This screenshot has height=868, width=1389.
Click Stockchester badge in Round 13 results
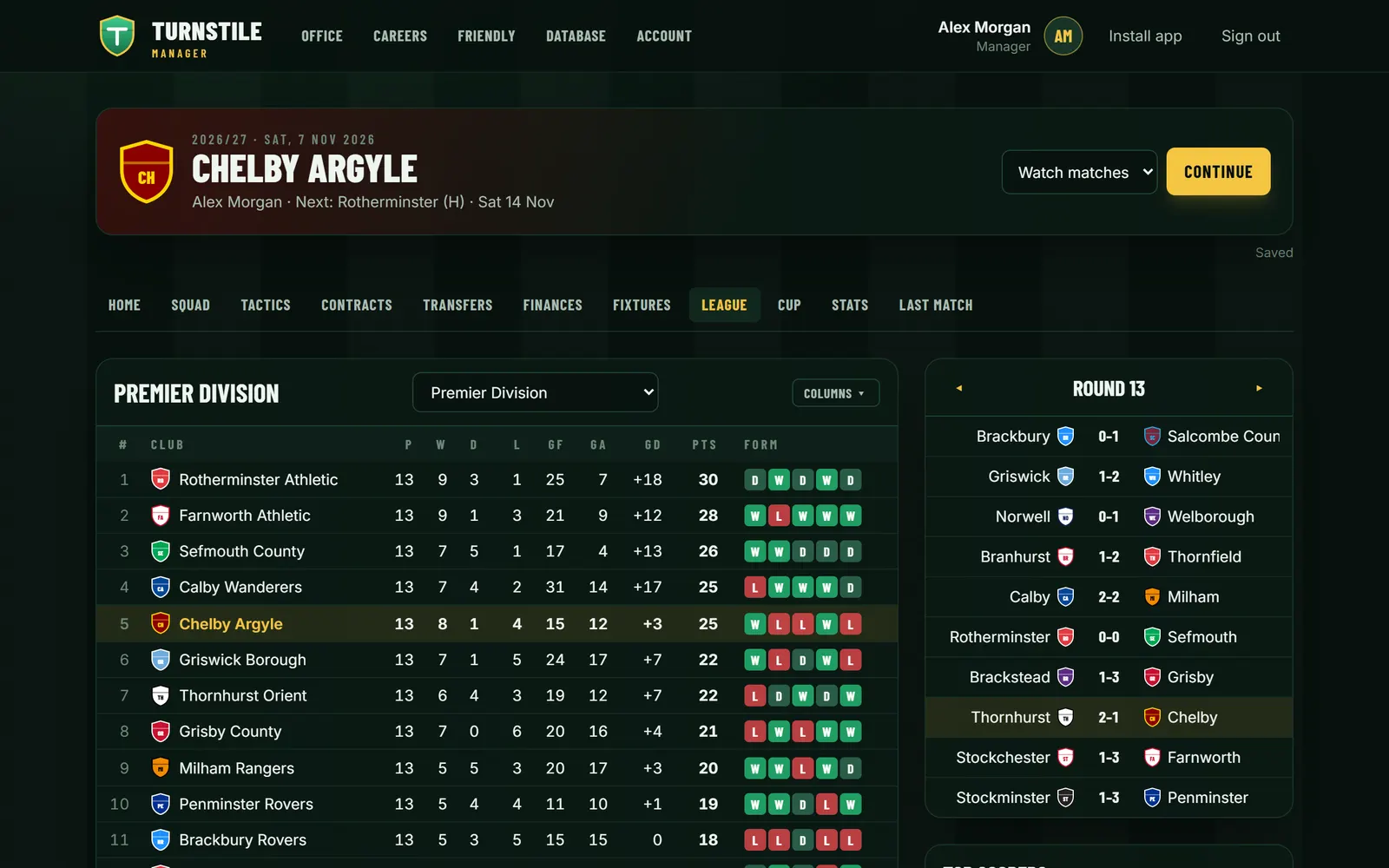(x=1066, y=758)
